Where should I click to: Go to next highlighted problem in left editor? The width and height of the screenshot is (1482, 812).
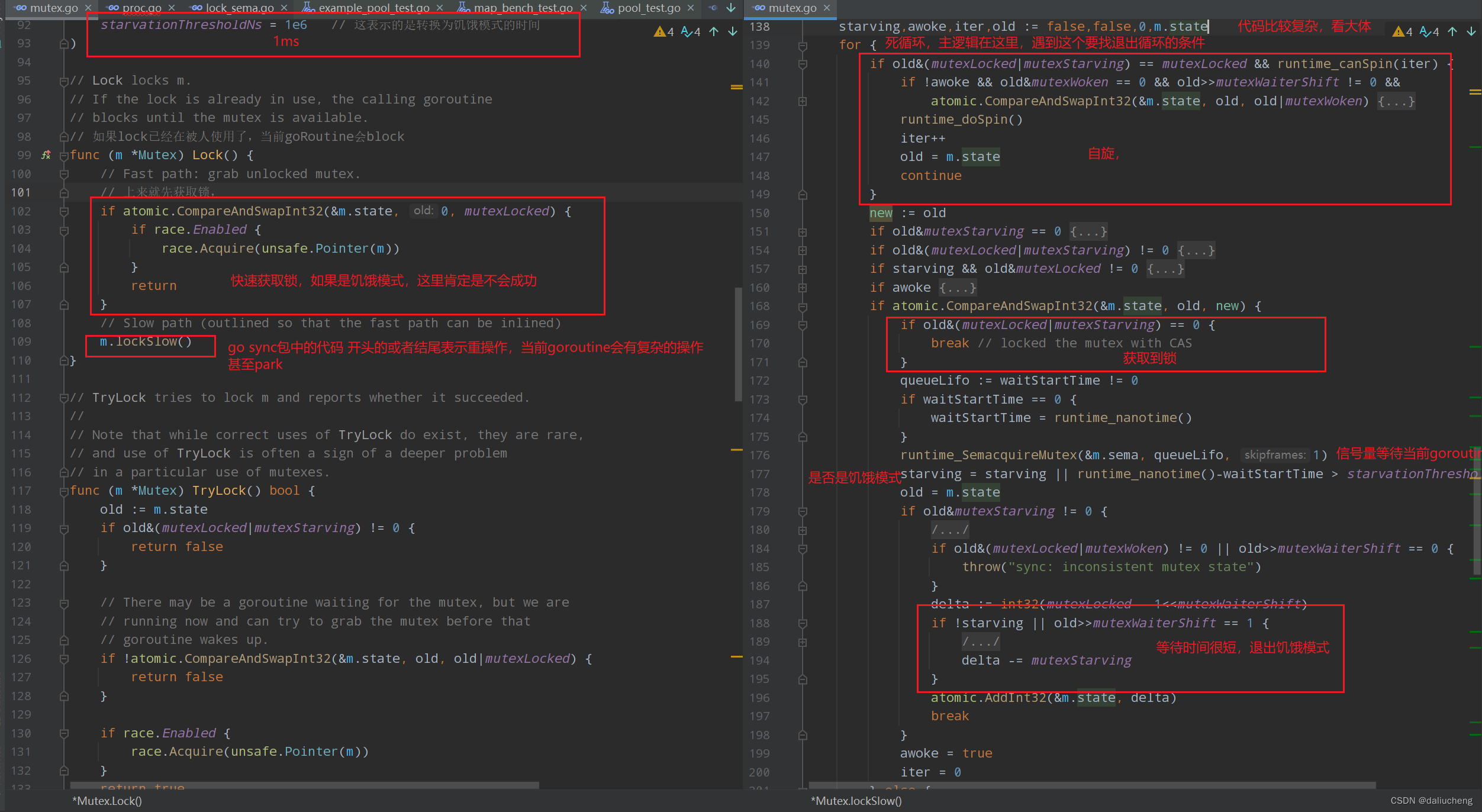[x=733, y=31]
